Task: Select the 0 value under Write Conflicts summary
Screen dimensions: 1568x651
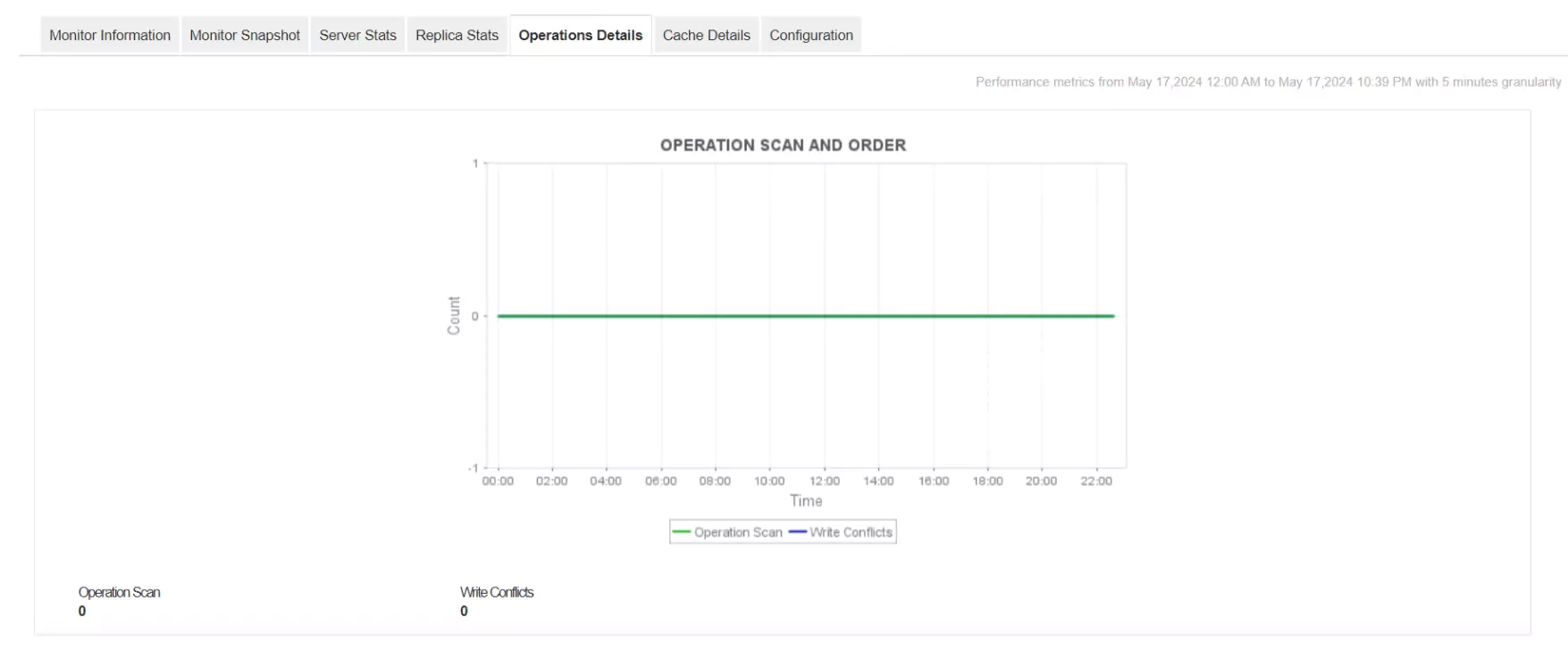Action: point(464,612)
